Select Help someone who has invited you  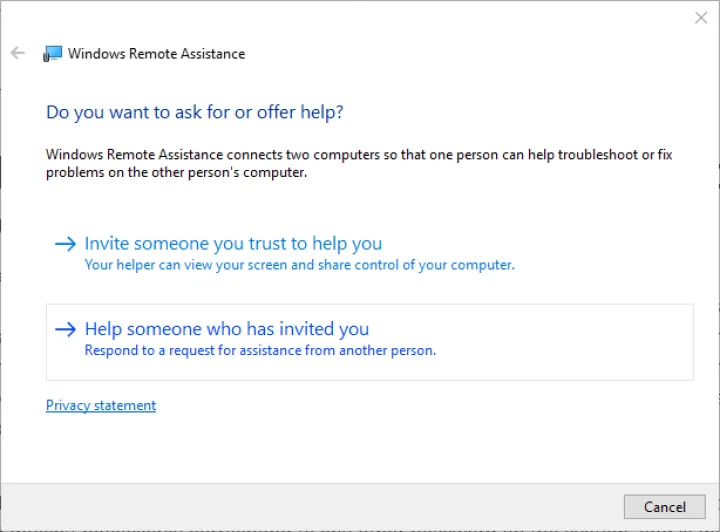(x=227, y=329)
